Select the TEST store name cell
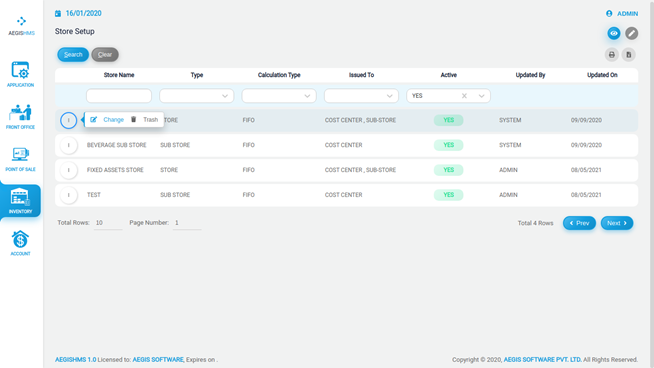654x368 pixels. click(93, 195)
